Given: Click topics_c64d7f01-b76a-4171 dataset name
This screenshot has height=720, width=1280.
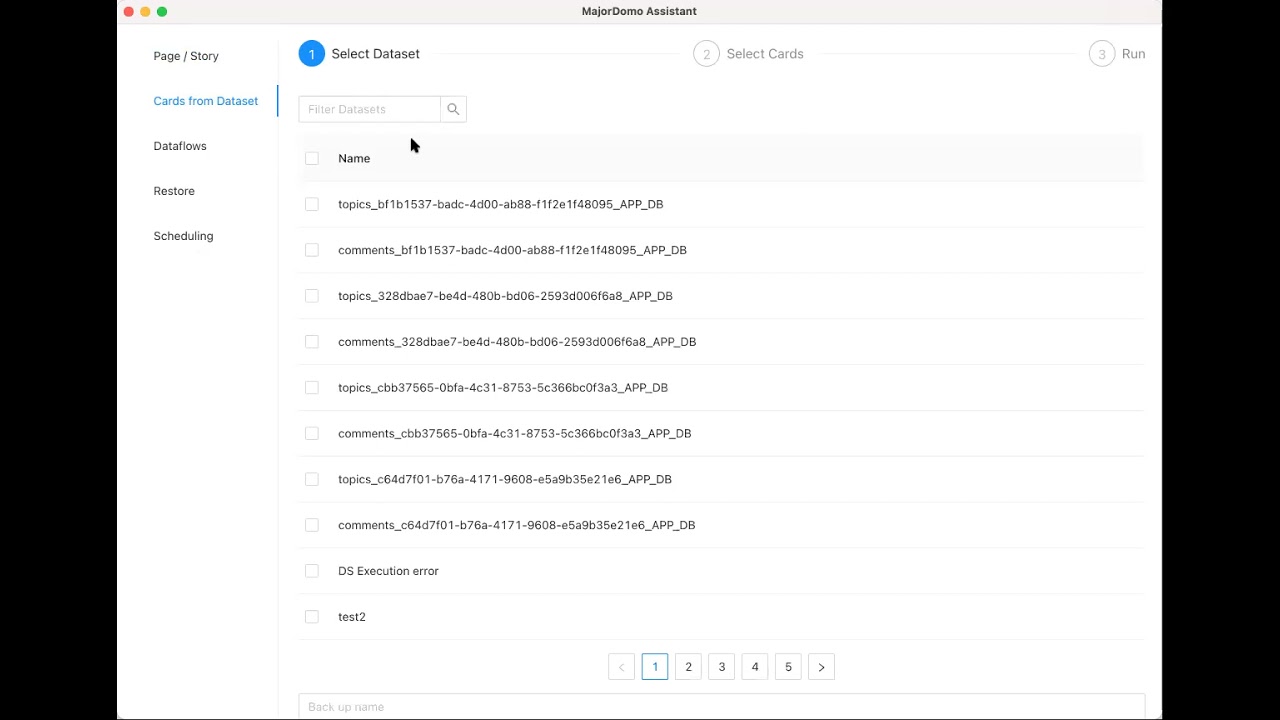Looking at the screenshot, I should [505, 479].
